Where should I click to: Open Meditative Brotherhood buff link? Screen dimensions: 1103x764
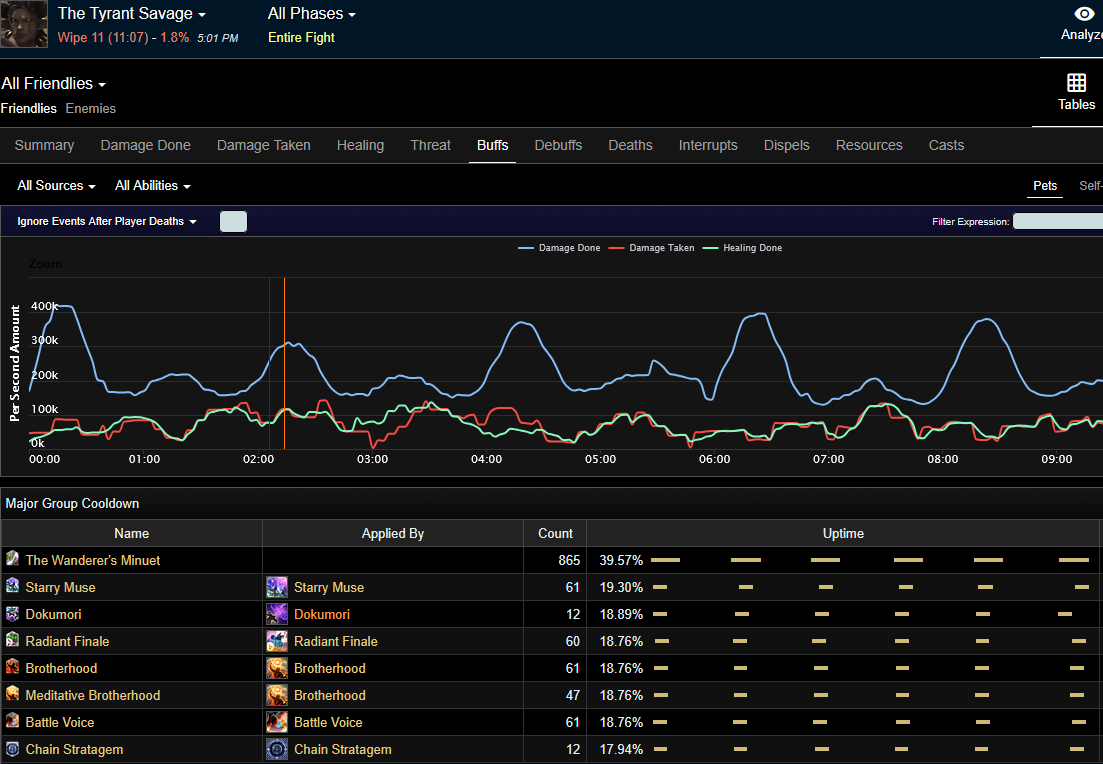click(93, 695)
